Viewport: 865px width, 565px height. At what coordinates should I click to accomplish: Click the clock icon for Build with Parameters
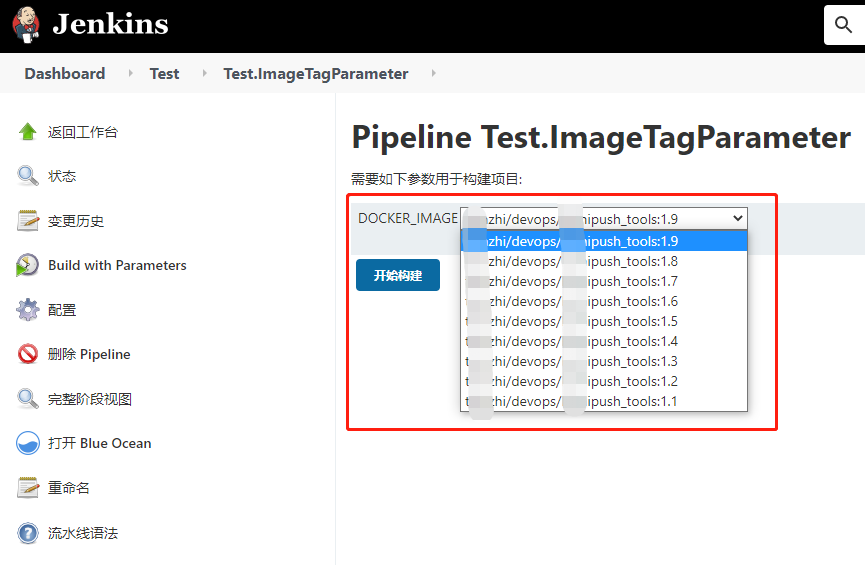28,265
